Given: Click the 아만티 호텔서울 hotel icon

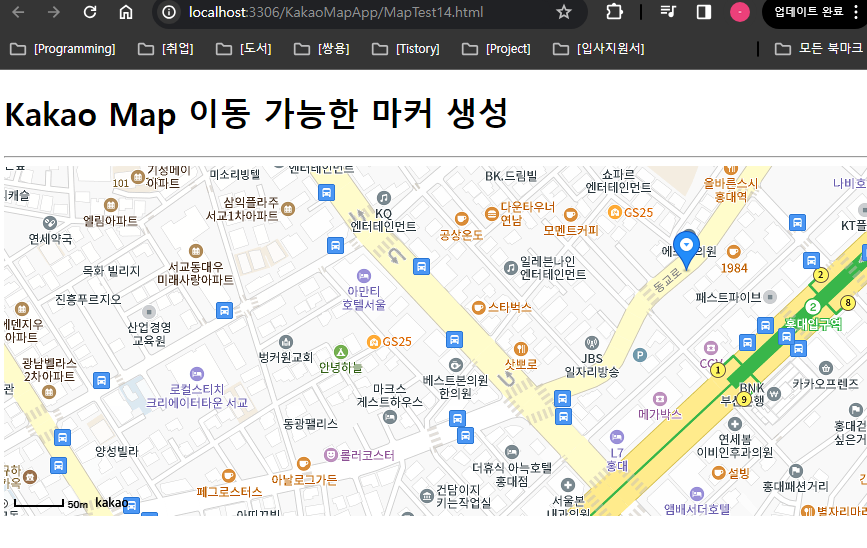Looking at the screenshot, I should 363,275.
